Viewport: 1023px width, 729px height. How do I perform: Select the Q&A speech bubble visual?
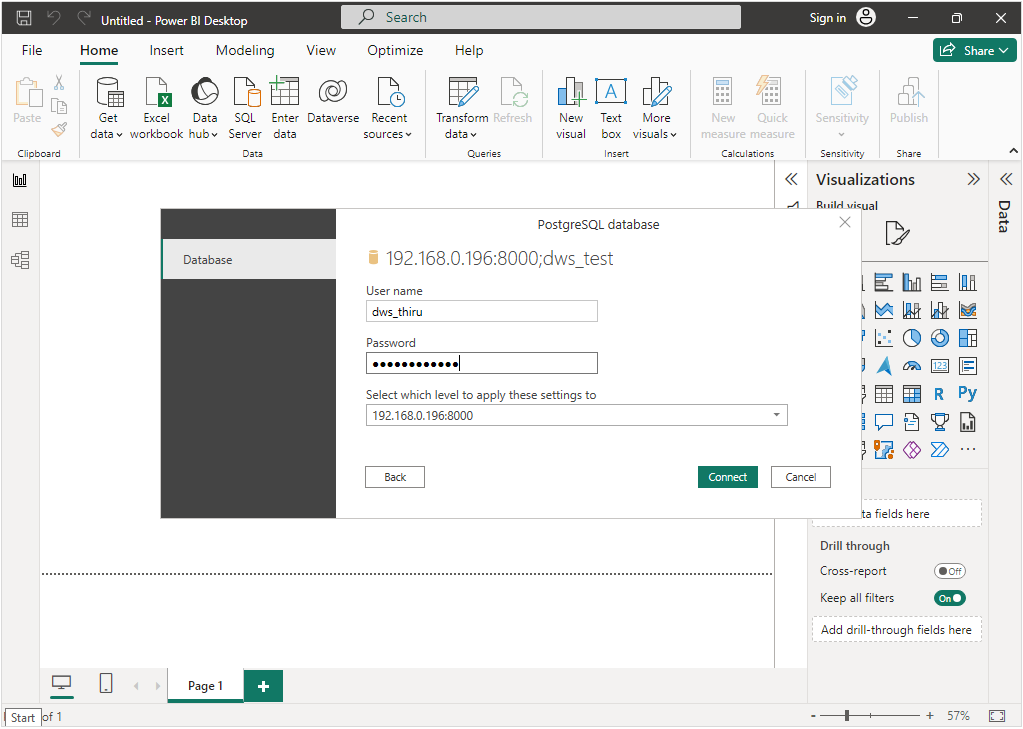point(883,422)
